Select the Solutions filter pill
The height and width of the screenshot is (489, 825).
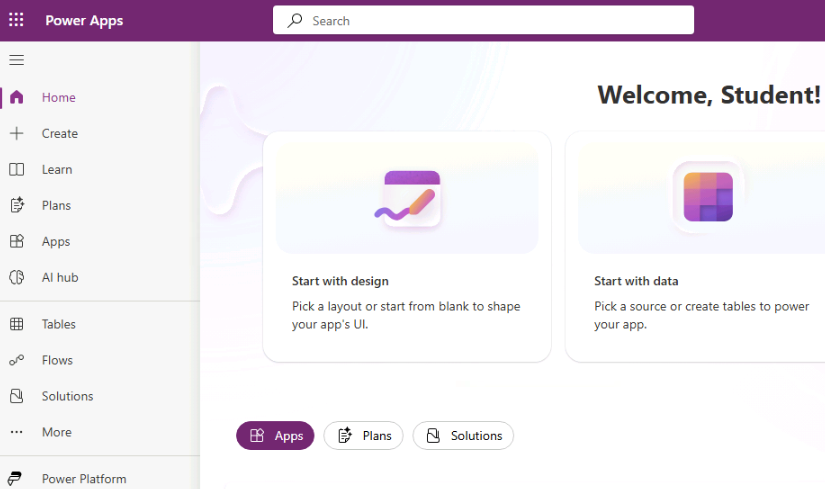(463, 435)
